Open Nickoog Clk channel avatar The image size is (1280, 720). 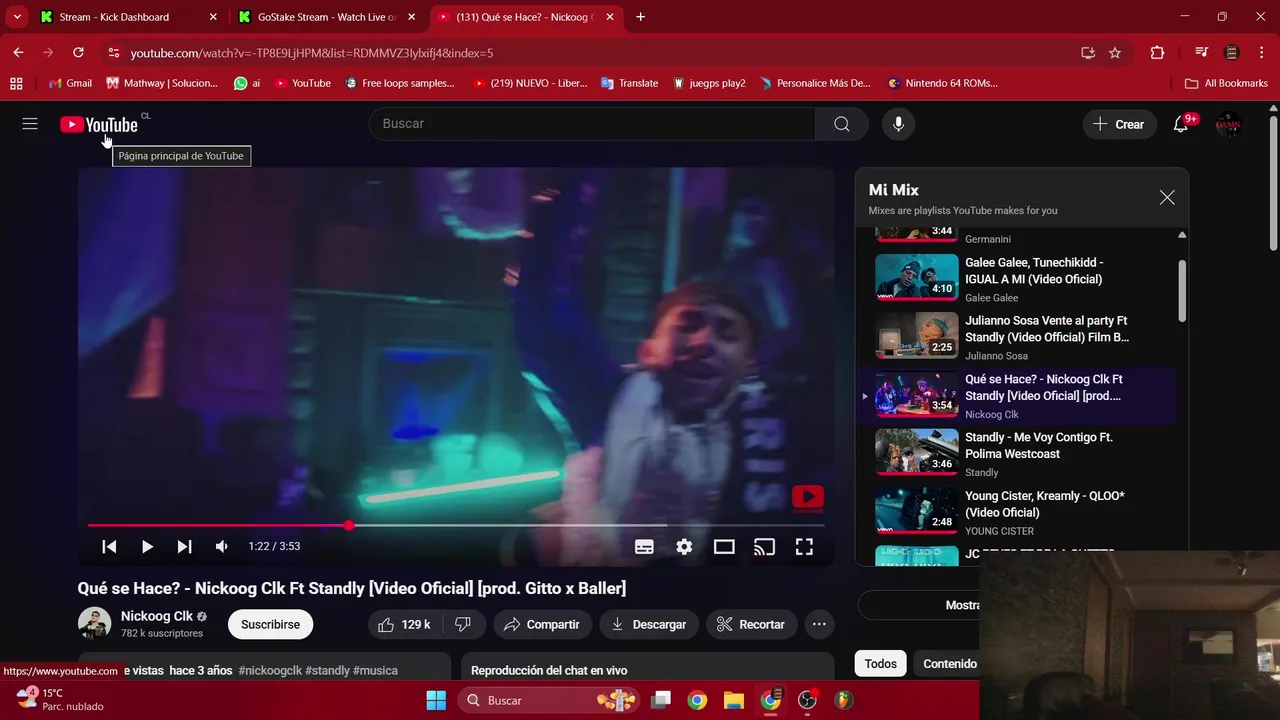pyautogui.click(x=95, y=624)
